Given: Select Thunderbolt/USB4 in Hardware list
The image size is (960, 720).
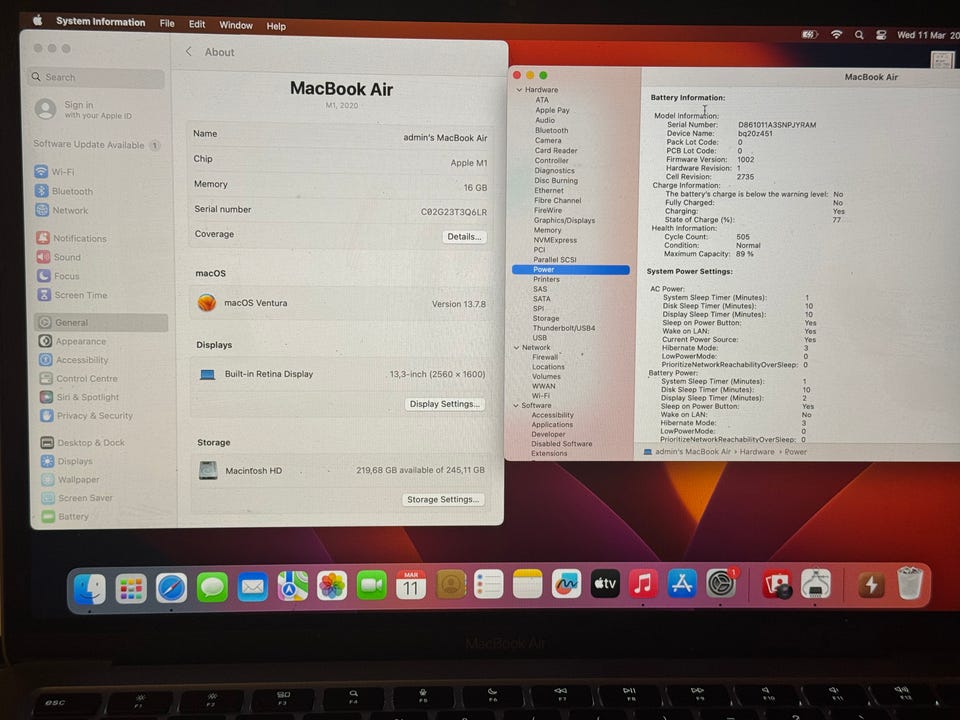Looking at the screenshot, I should (564, 328).
